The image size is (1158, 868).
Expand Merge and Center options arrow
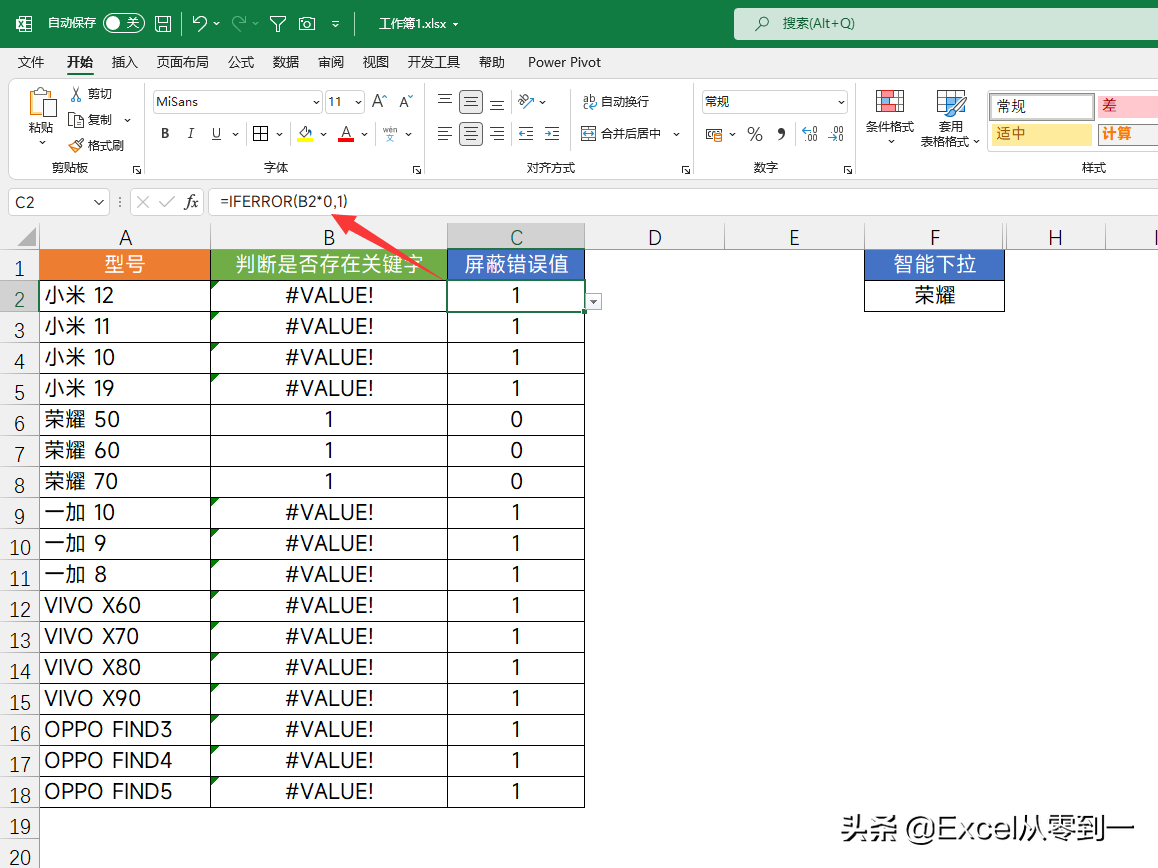pyautogui.click(x=676, y=134)
